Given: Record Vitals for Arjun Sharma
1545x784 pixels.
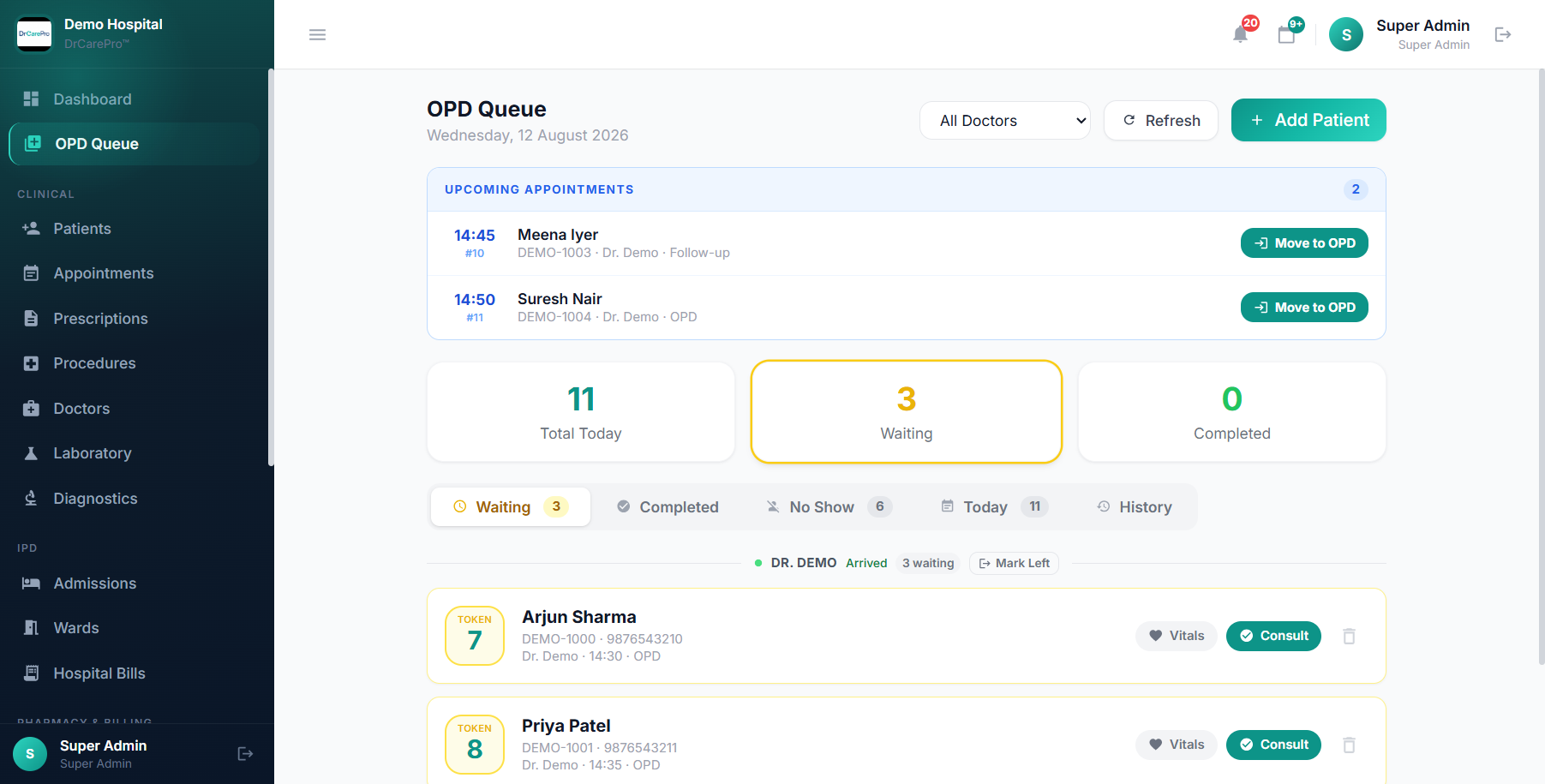Looking at the screenshot, I should (x=1177, y=636).
